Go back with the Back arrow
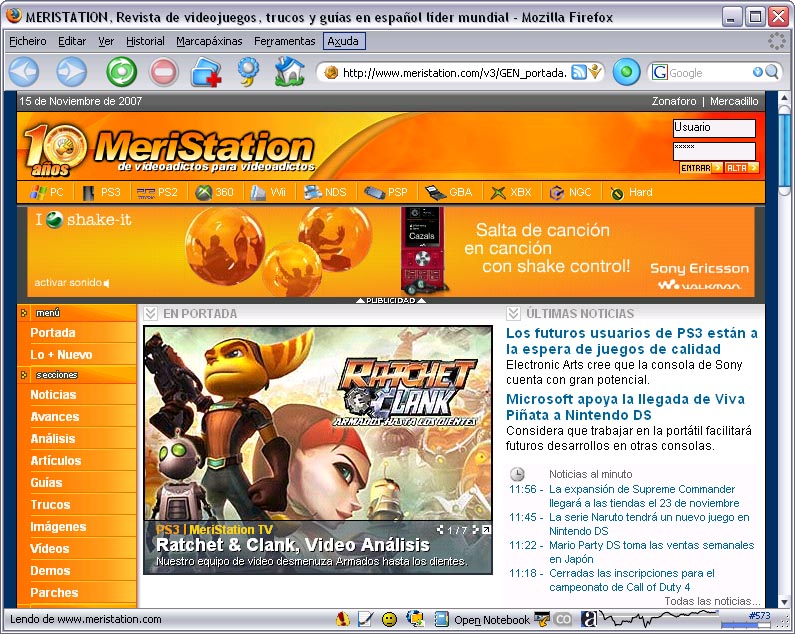The height and width of the screenshot is (634, 795). (x=24, y=72)
